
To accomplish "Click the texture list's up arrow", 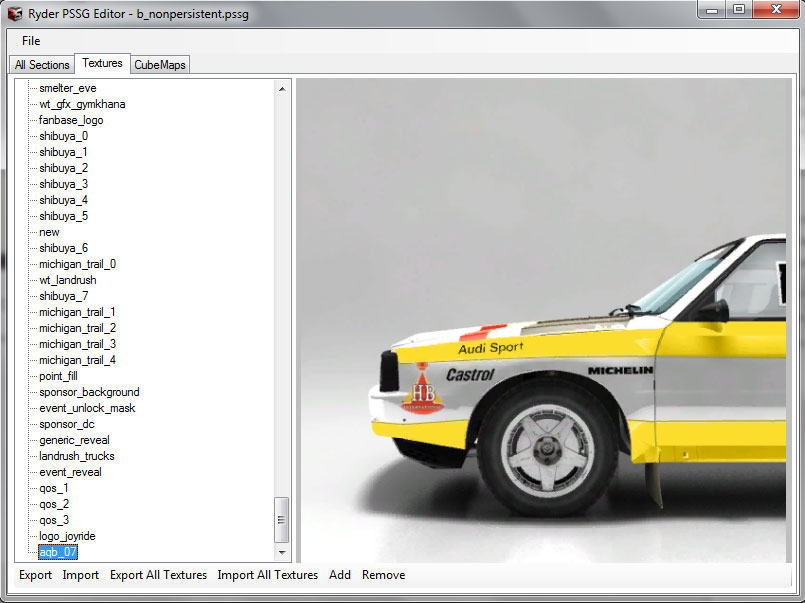I will click(x=282, y=89).
